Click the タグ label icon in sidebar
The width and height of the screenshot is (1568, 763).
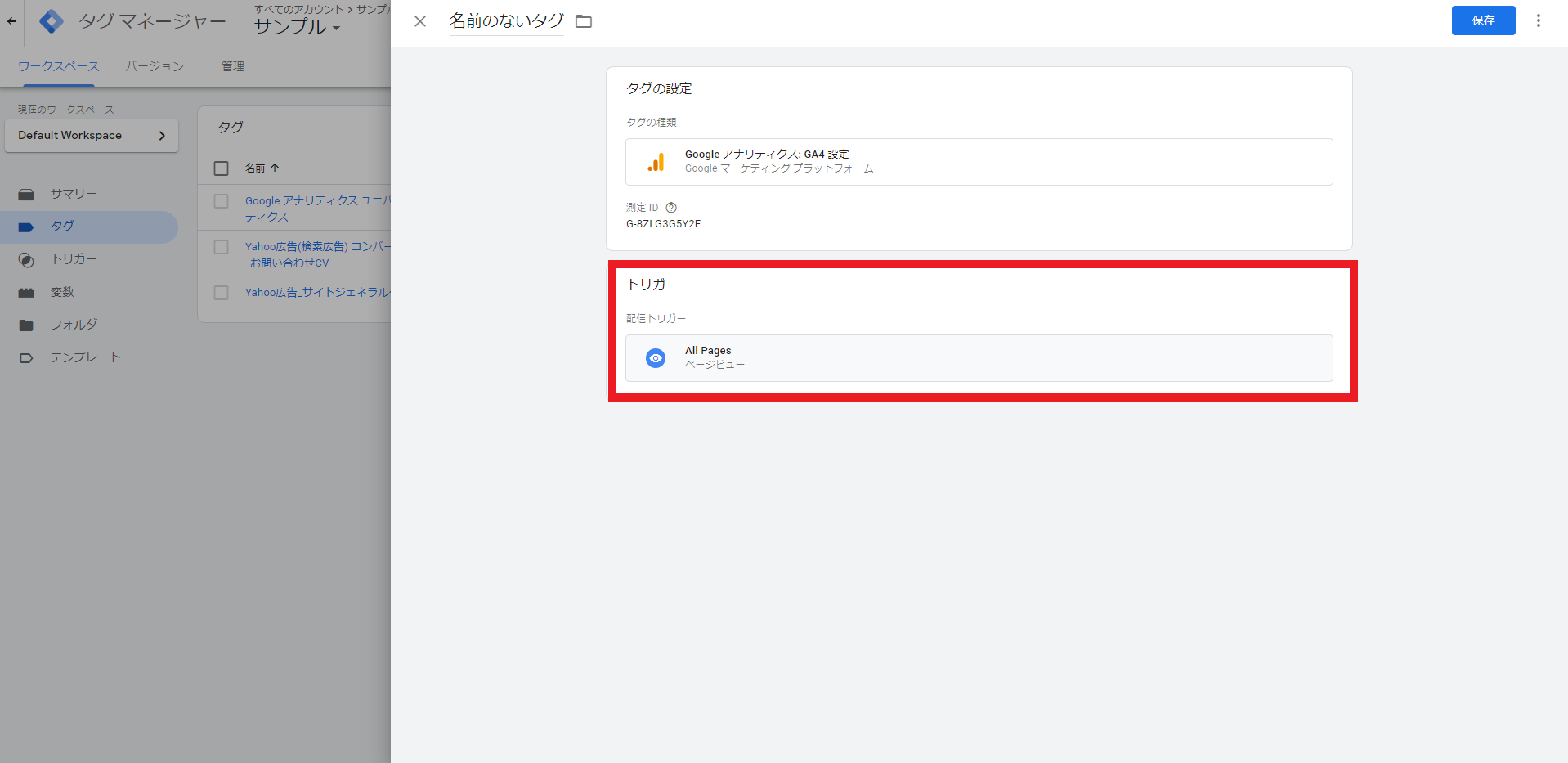[26, 227]
